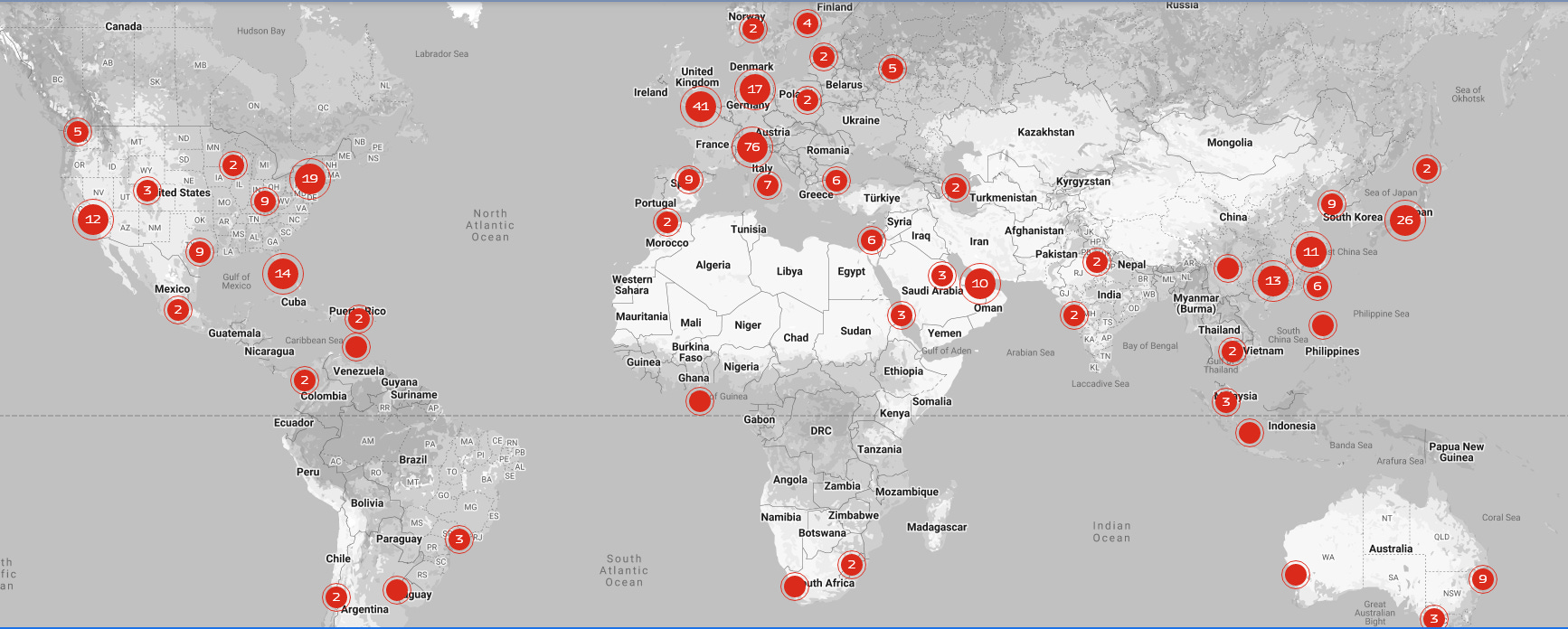Select the unnumbered marker in Western Australia
The height and width of the screenshot is (629, 1568).
[x=1296, y=574]
